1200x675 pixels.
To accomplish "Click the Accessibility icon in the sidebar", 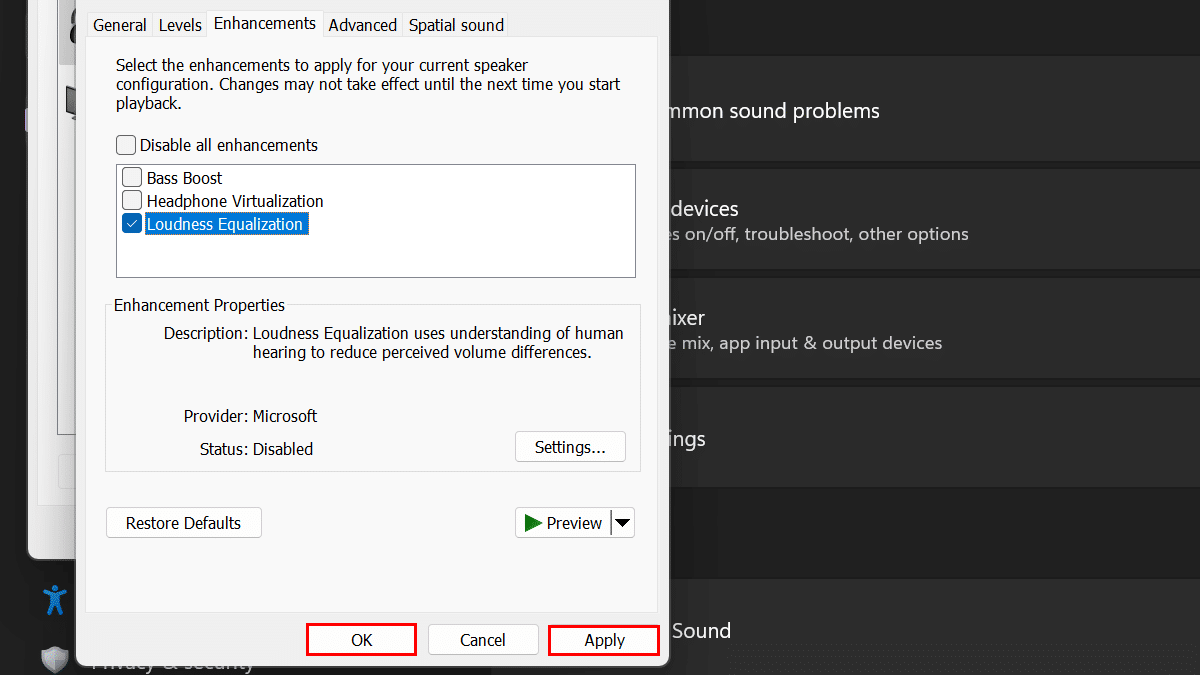I will [55, 599].
